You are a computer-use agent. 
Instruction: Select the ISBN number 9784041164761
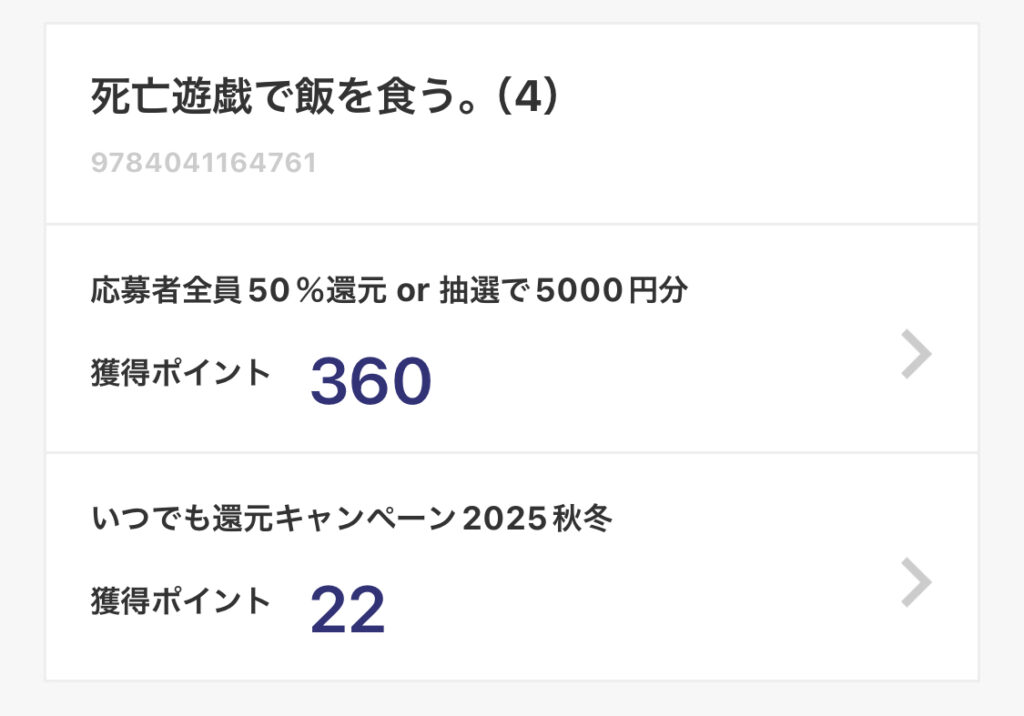(x=203, y=163)
